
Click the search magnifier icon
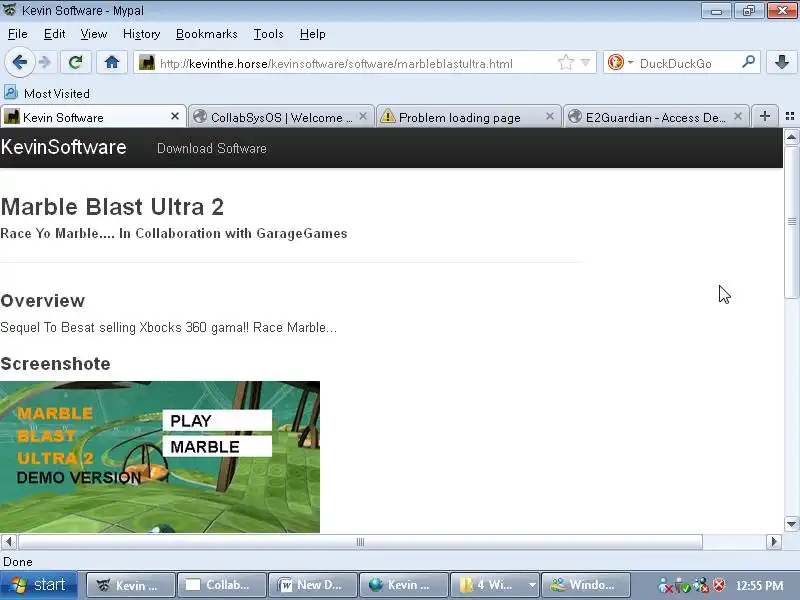(748, 62)
